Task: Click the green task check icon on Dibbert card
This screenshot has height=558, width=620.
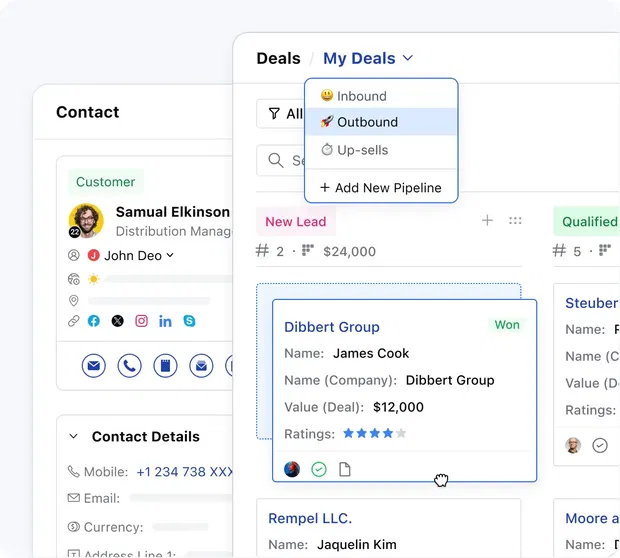Action: point(319,469)
